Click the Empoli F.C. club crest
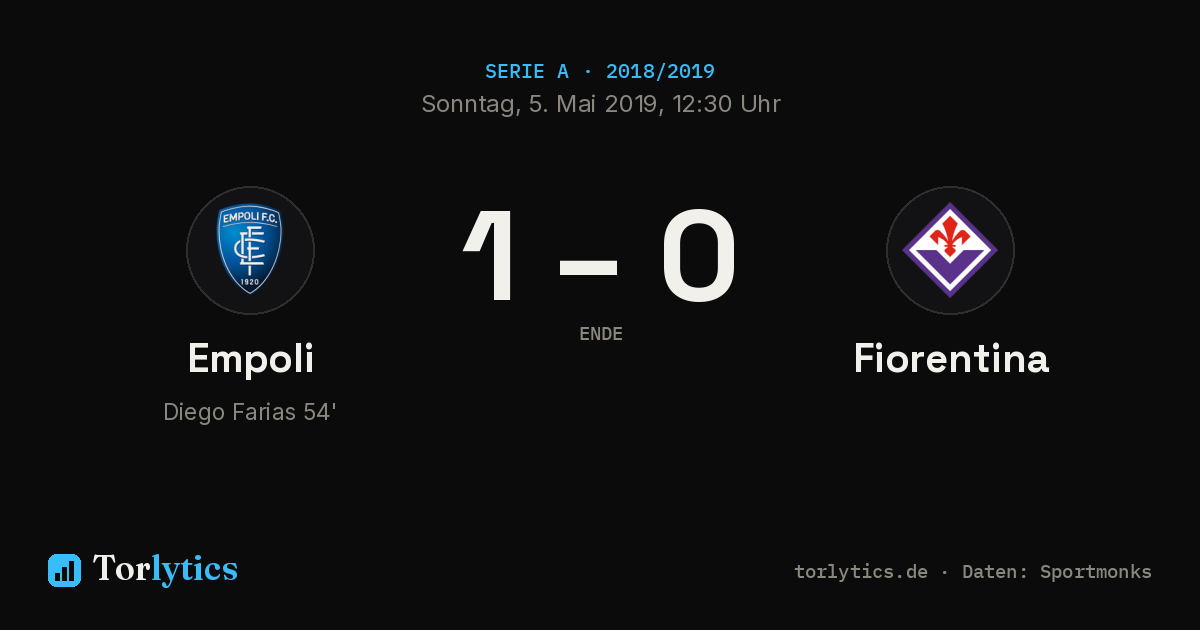This screenshot has height=630, width=1200. [250, 250]
